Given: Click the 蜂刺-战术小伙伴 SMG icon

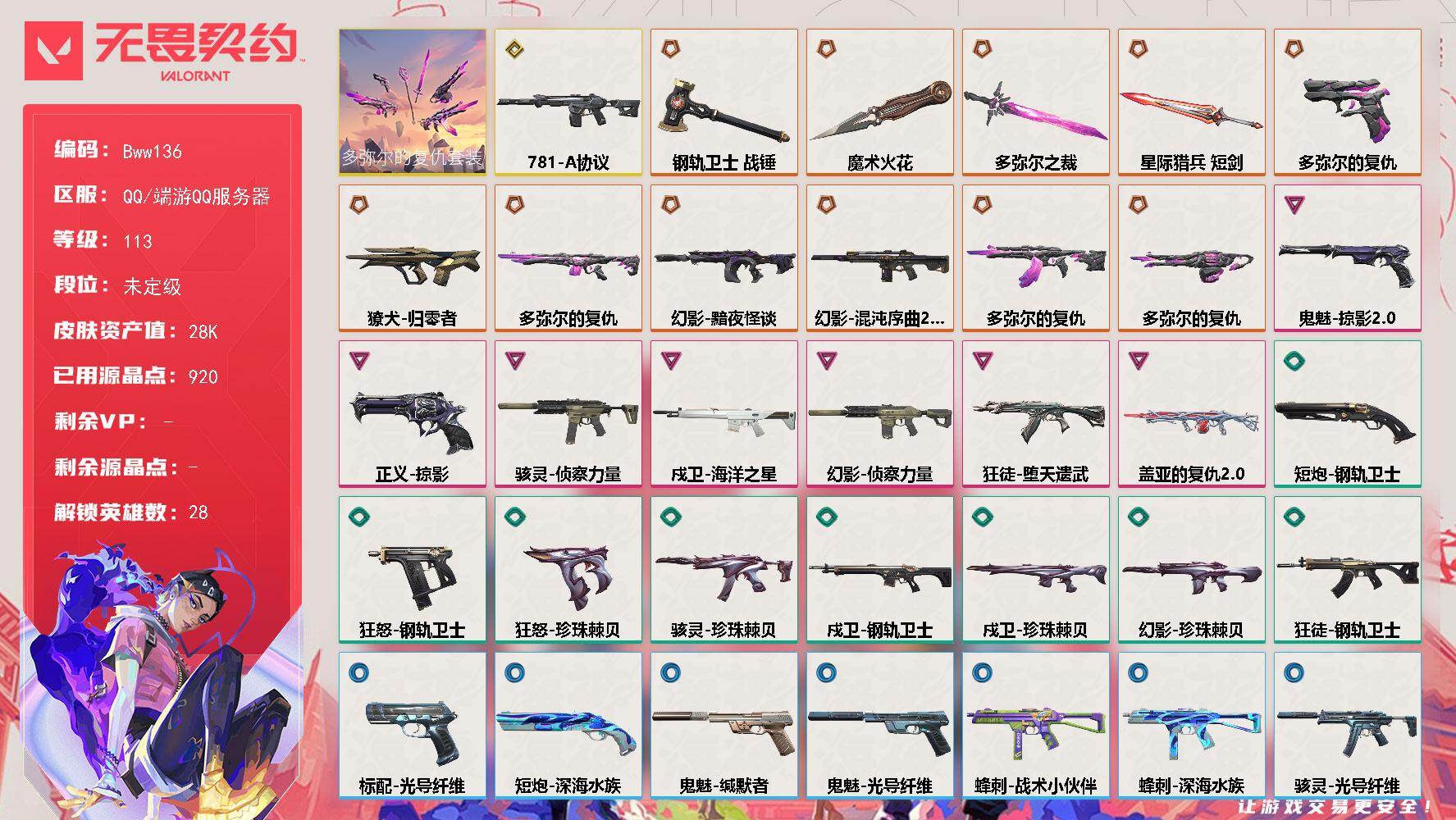Looking at the screenshot, I should click(x=1035, y=731).
